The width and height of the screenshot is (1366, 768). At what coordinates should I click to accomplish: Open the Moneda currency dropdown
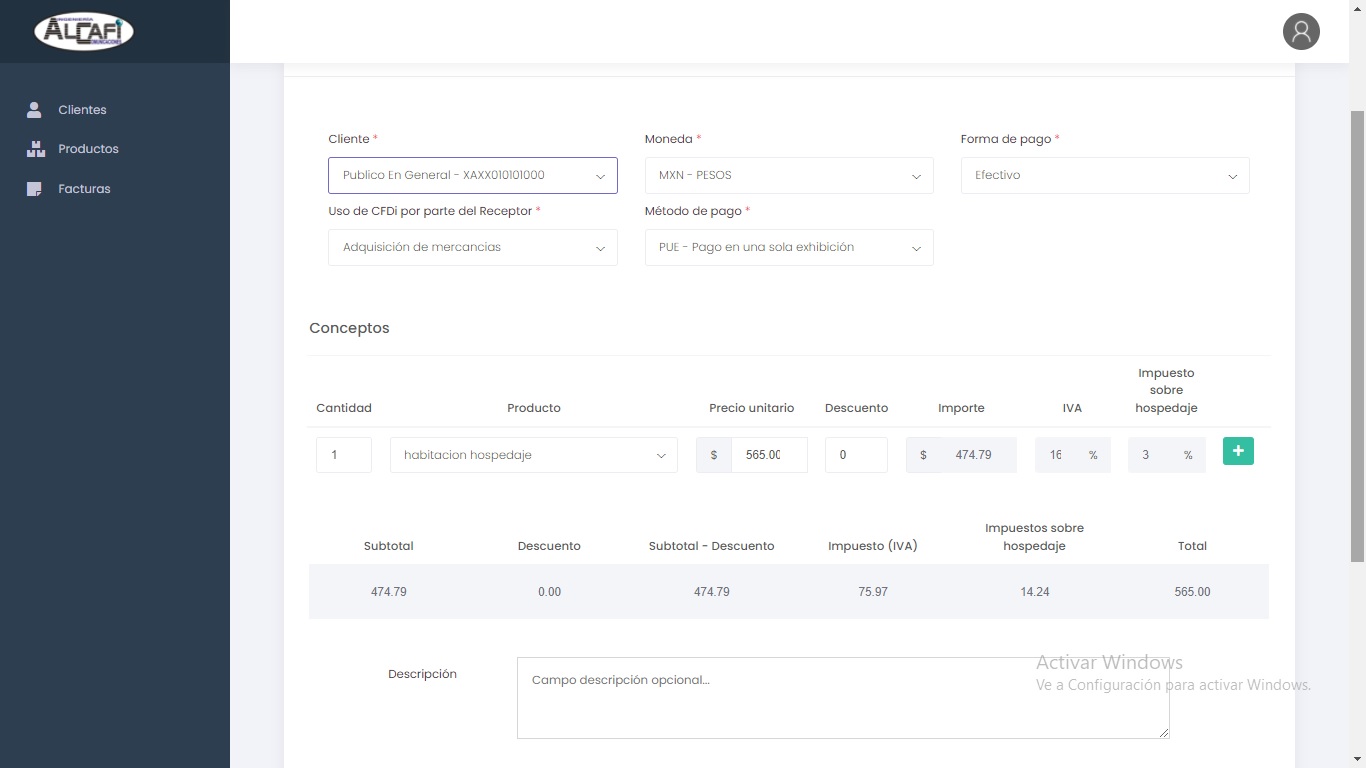coord(788,176)
